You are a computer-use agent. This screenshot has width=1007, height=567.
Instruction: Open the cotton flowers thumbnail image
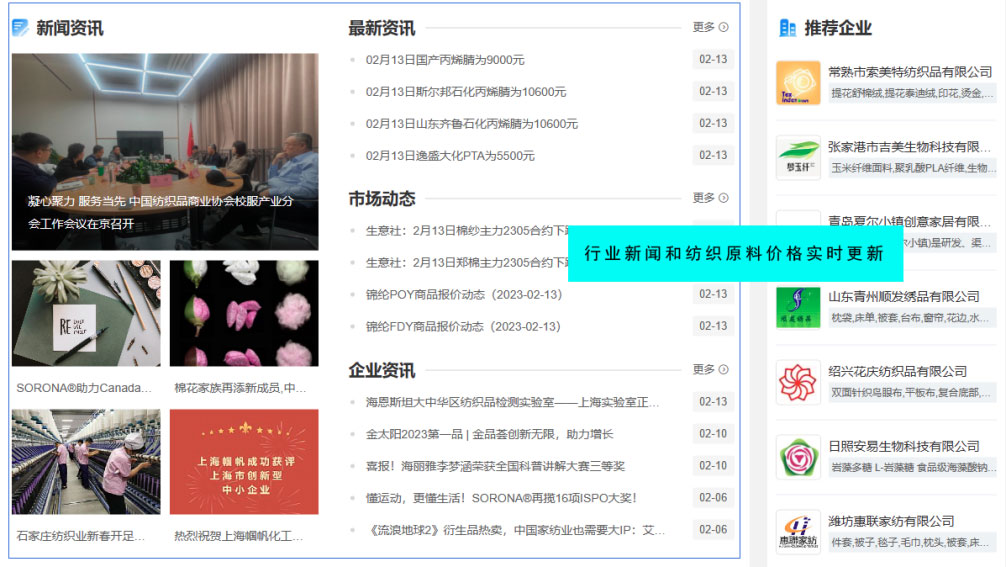coord(244,313)
